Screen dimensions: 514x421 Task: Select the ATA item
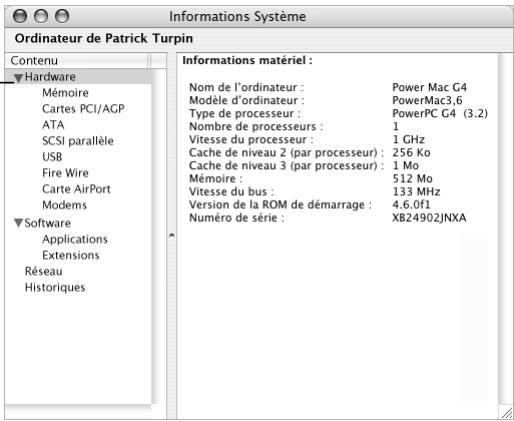coord(53,125)
